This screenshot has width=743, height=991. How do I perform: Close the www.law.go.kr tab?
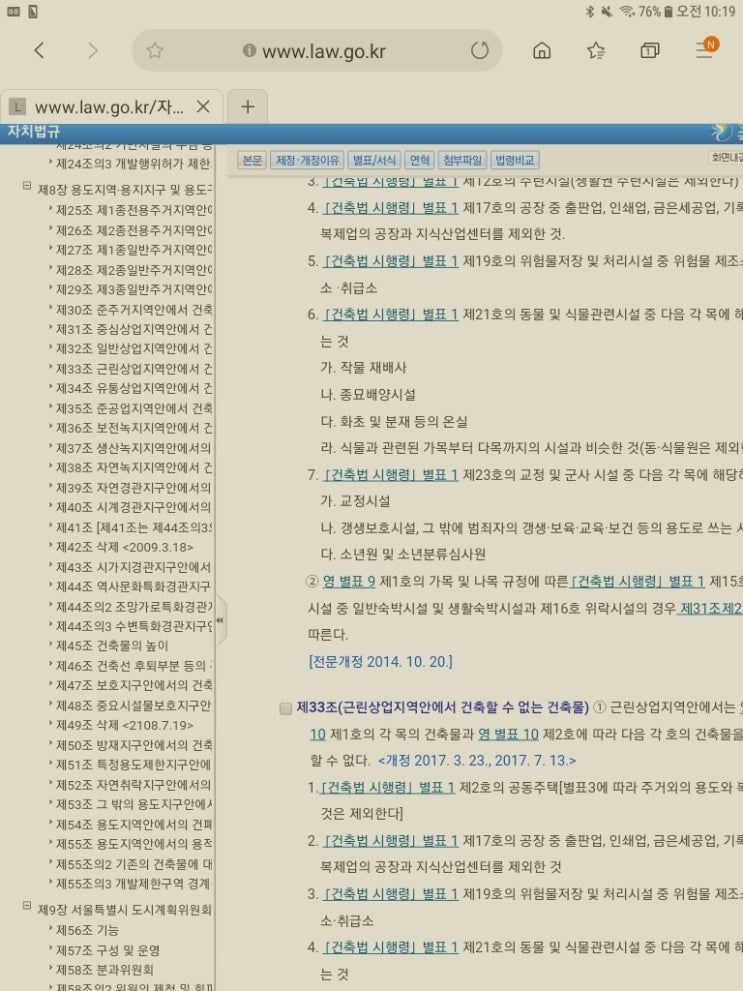(x=203, y=107)
